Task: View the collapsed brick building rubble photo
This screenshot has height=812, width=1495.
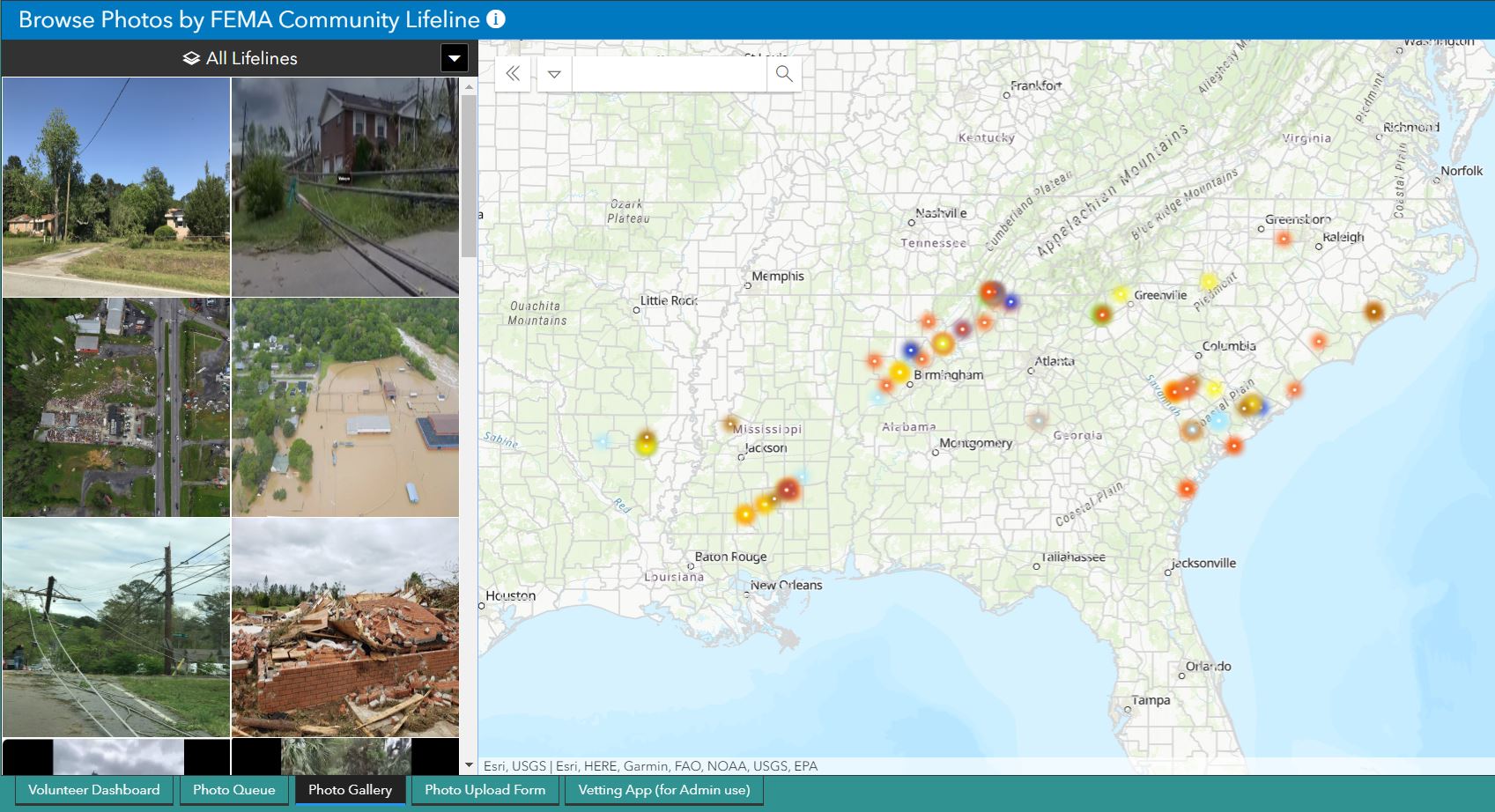Action: (x=345, y=627)
